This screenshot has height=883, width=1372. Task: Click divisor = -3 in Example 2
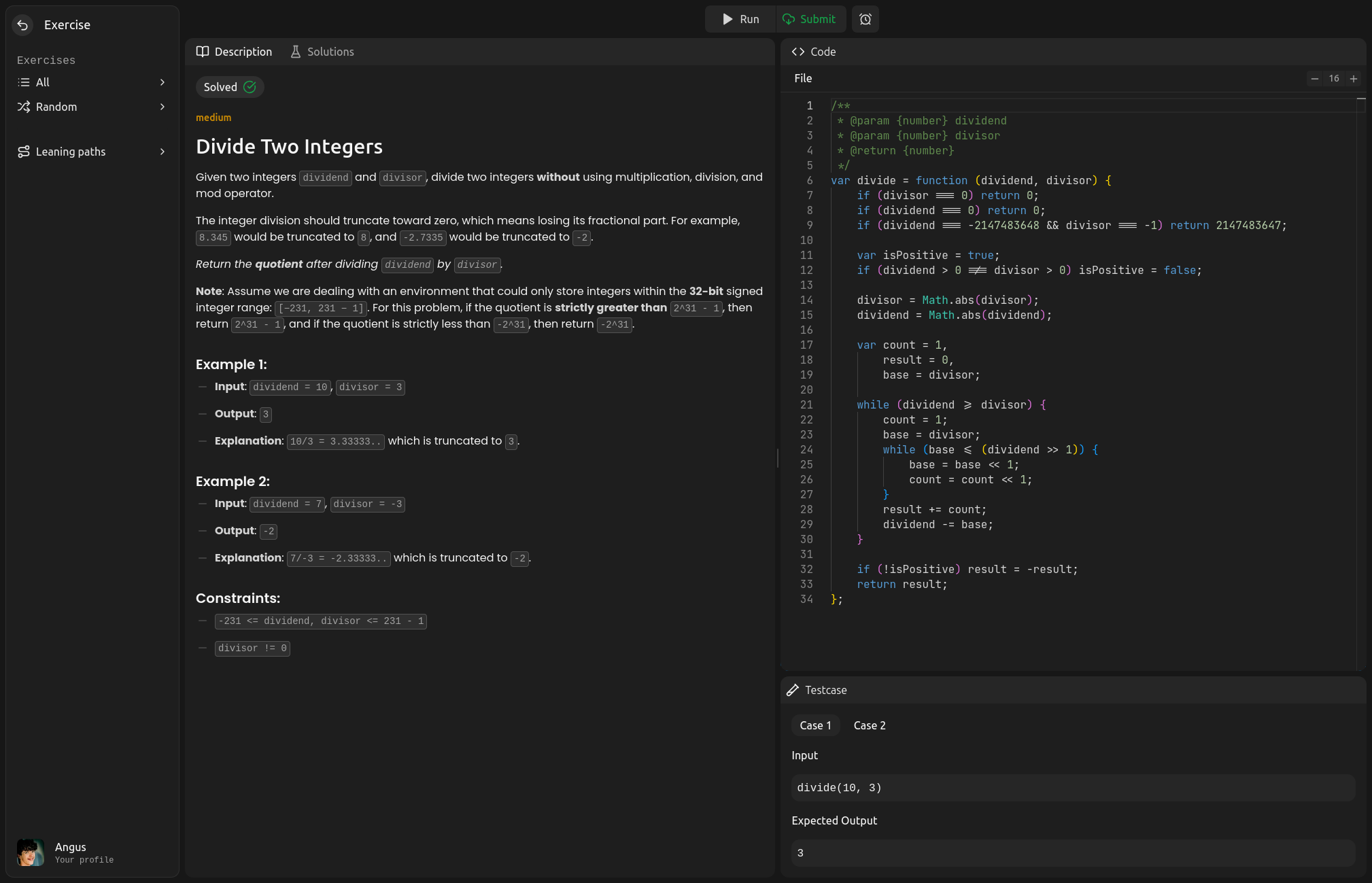click(x=368, y=504)
